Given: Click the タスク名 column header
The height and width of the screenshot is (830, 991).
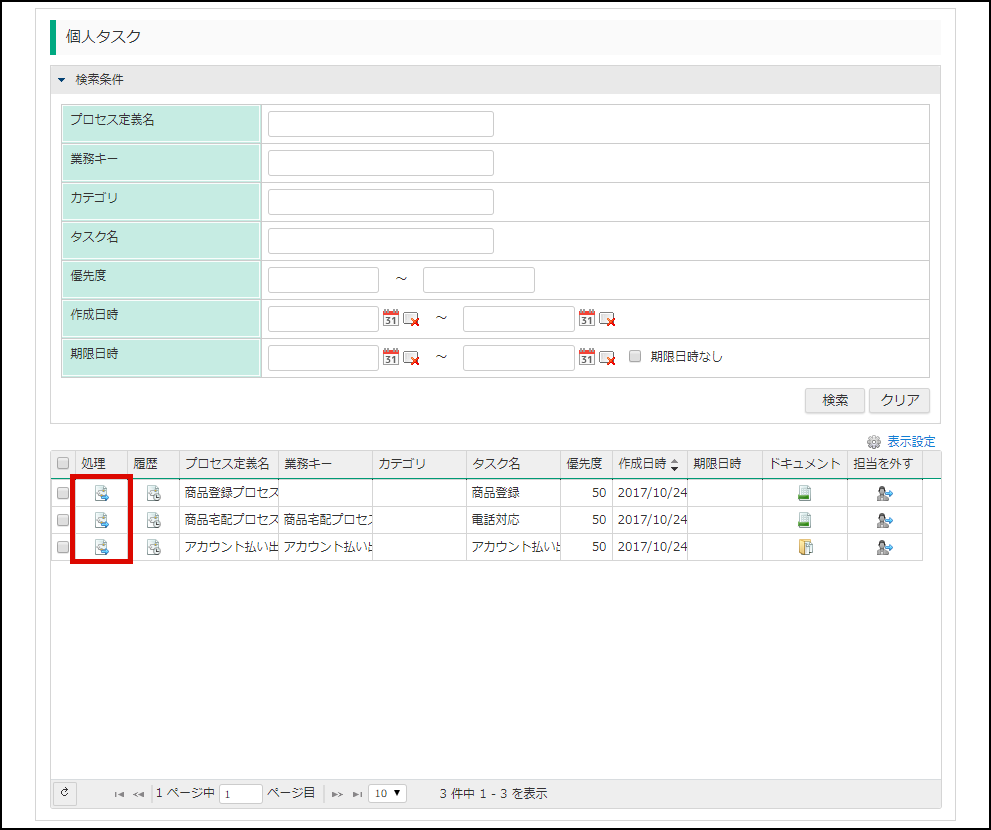Looking at the screenshot, I should tap(496, 464).
